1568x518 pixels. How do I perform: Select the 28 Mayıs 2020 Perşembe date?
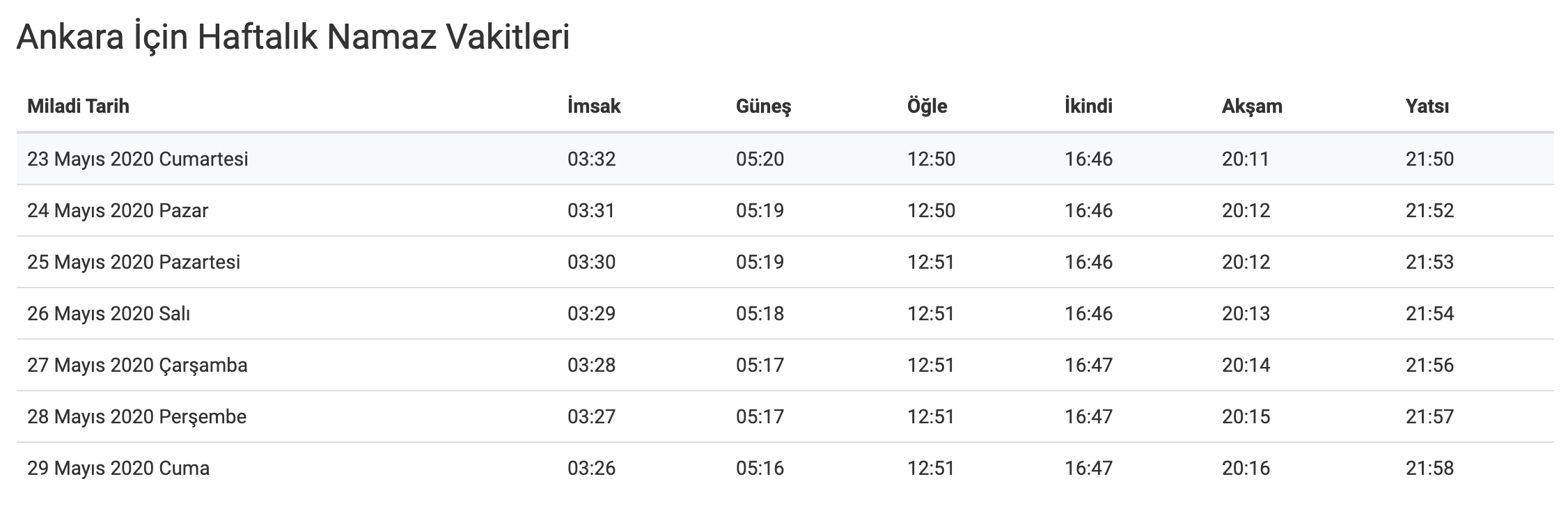coord(136,417)
